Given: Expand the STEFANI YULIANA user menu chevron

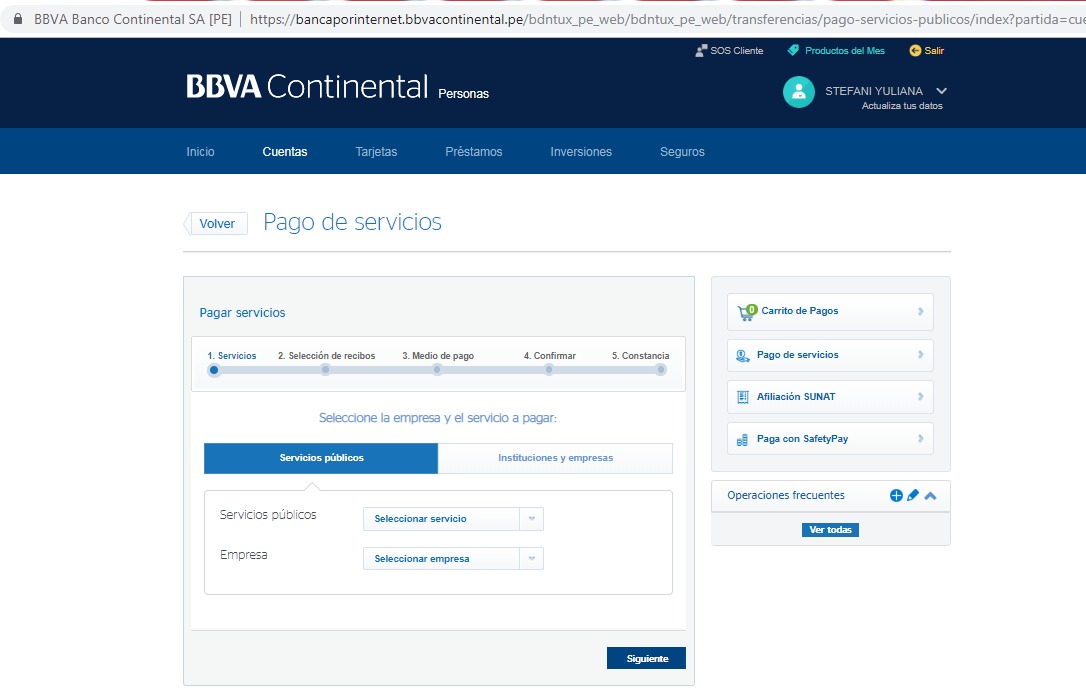Looking at the screenshot, I should tap(941, 91).
